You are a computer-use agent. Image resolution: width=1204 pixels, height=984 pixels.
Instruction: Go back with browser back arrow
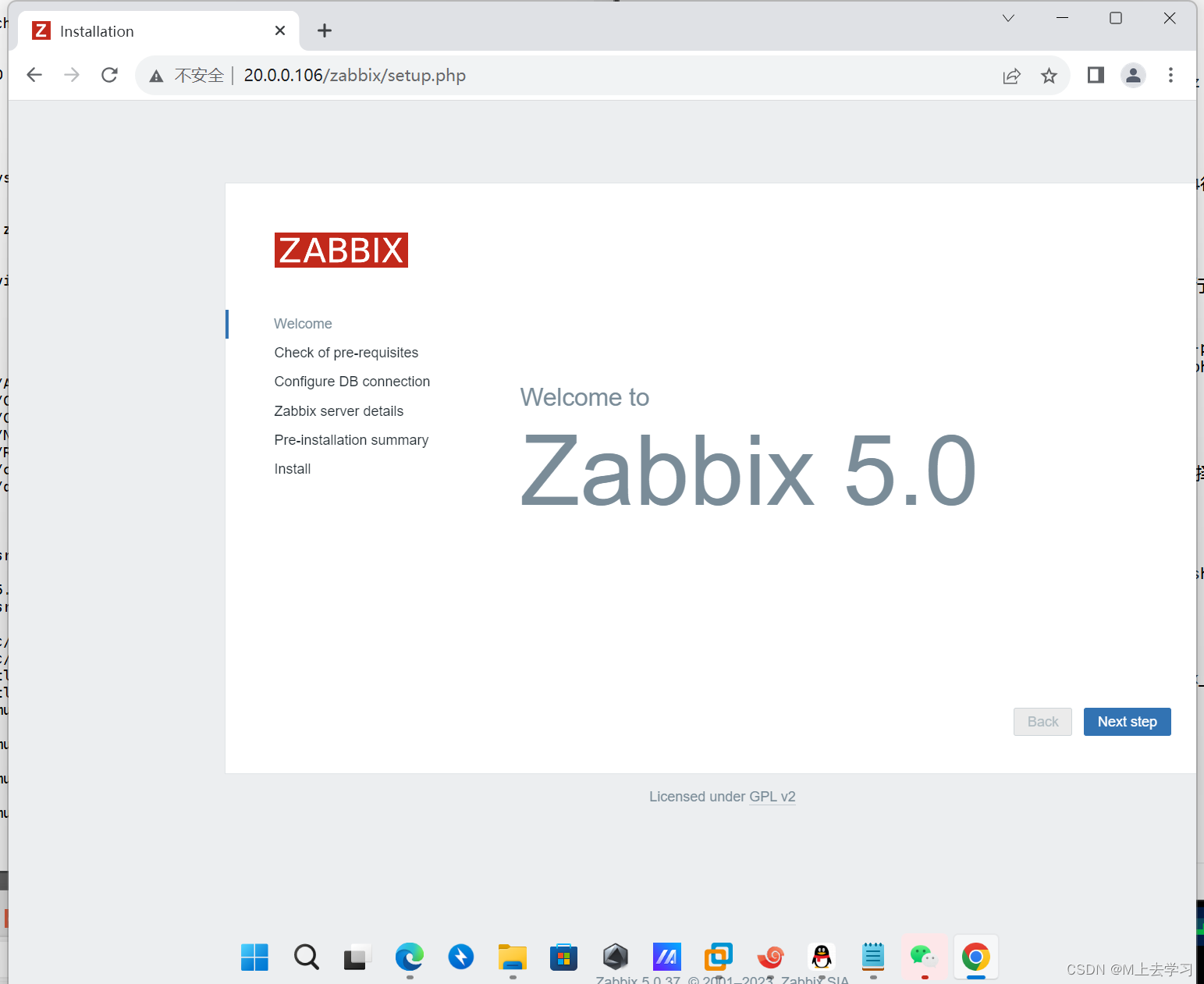[34, 75]
